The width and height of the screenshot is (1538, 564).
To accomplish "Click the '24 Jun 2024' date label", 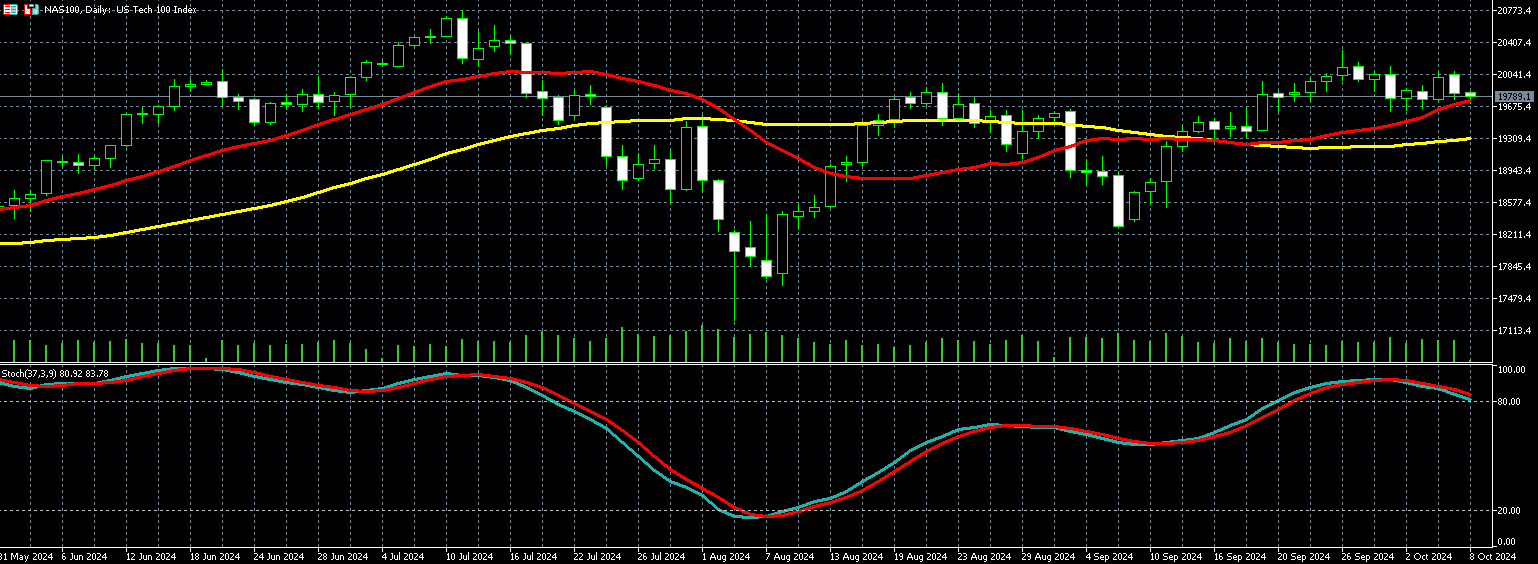I will coord(278,556).
